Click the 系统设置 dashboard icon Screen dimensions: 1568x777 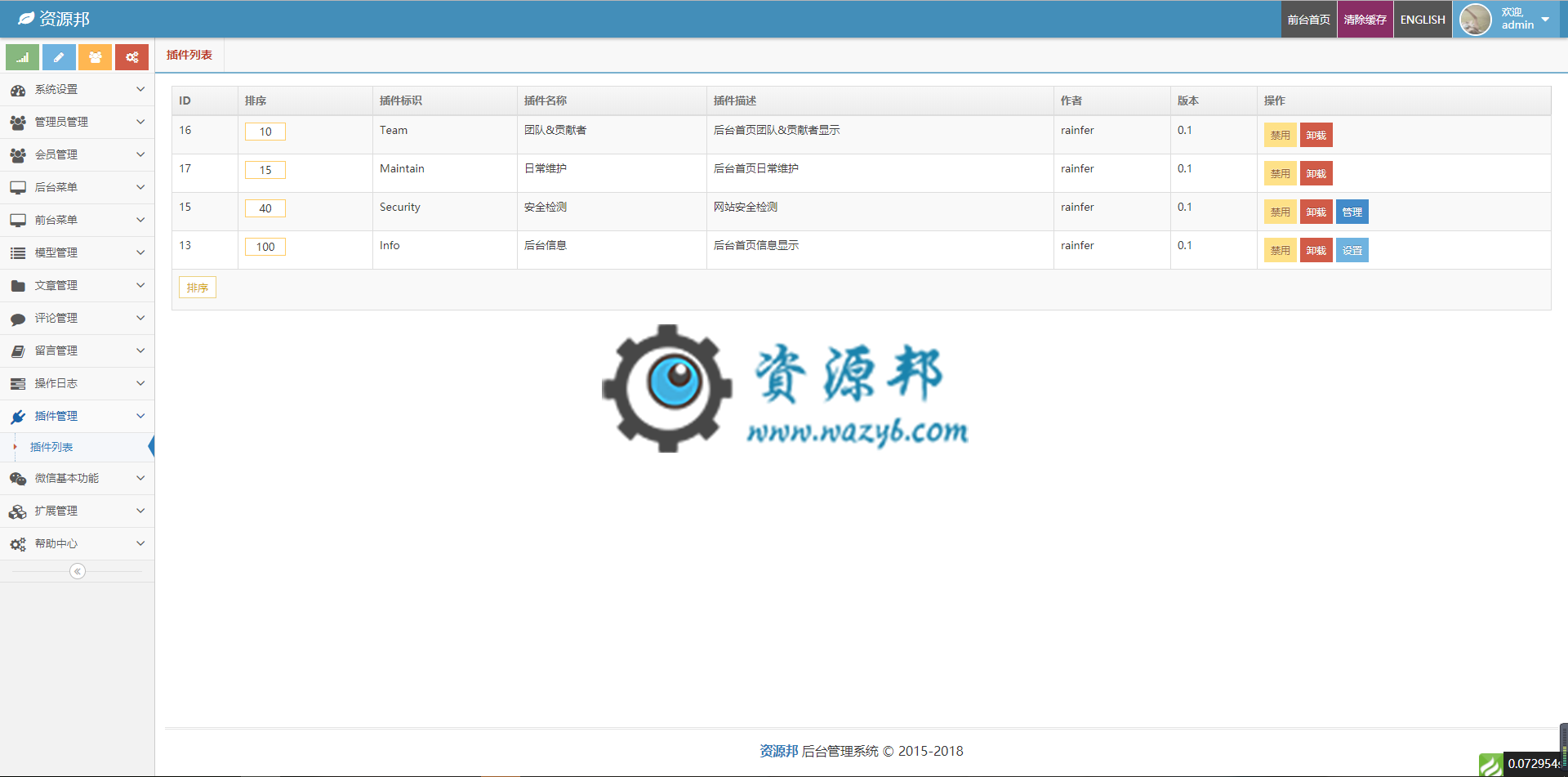point(18,90)
